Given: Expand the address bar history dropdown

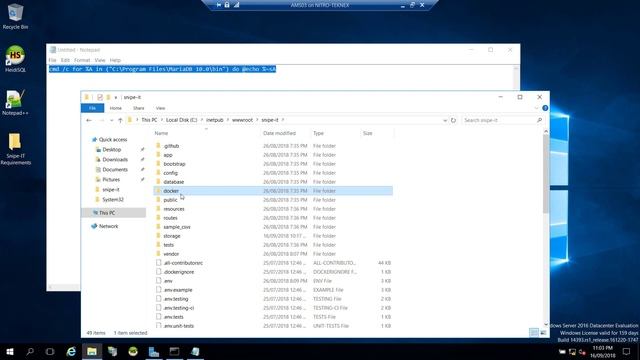Looking at the screenshot, I should 444,120.
